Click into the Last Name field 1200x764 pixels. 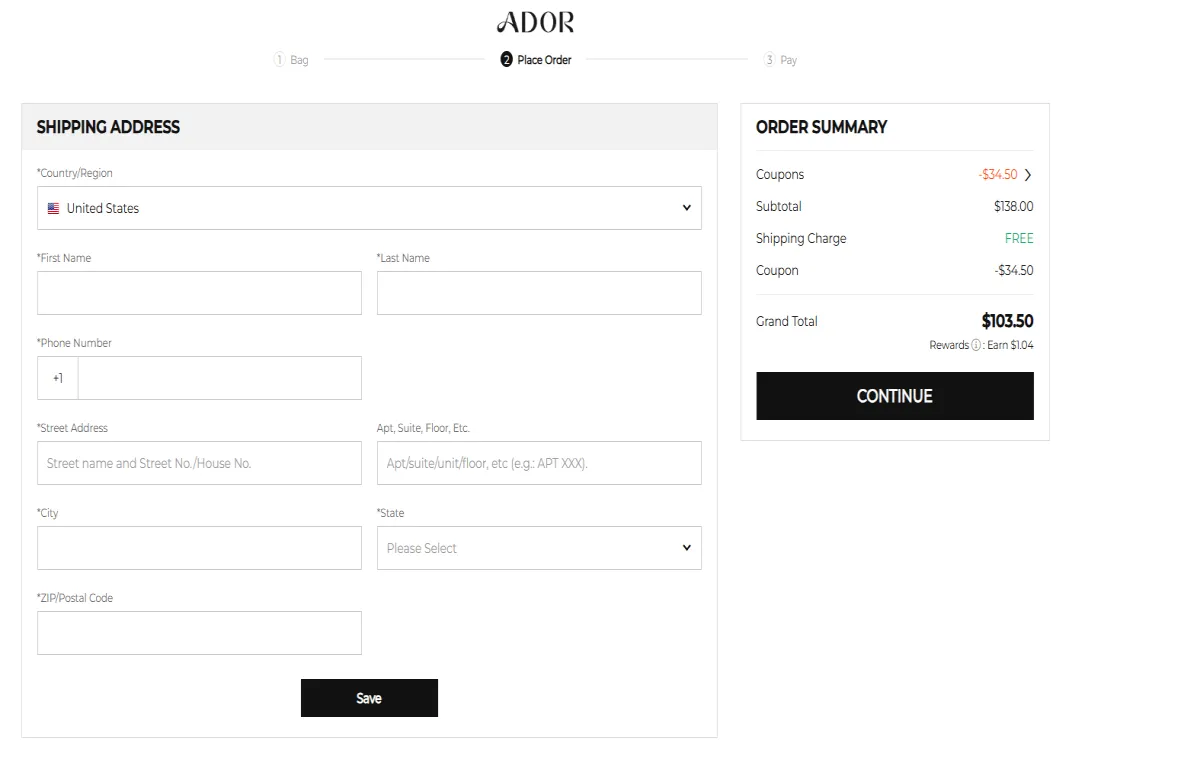[x=539, y=293]
